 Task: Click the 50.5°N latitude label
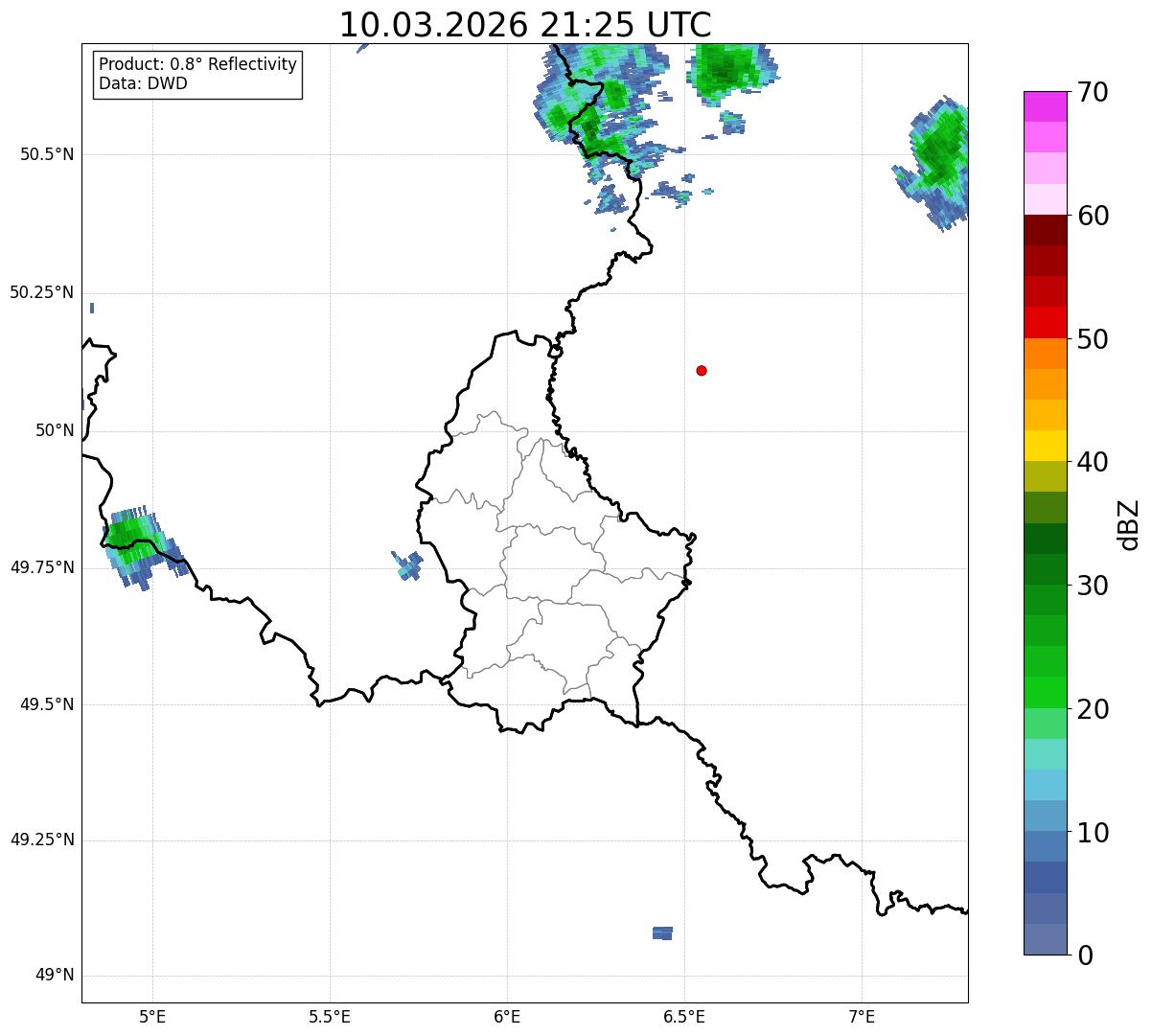[47, 154]
